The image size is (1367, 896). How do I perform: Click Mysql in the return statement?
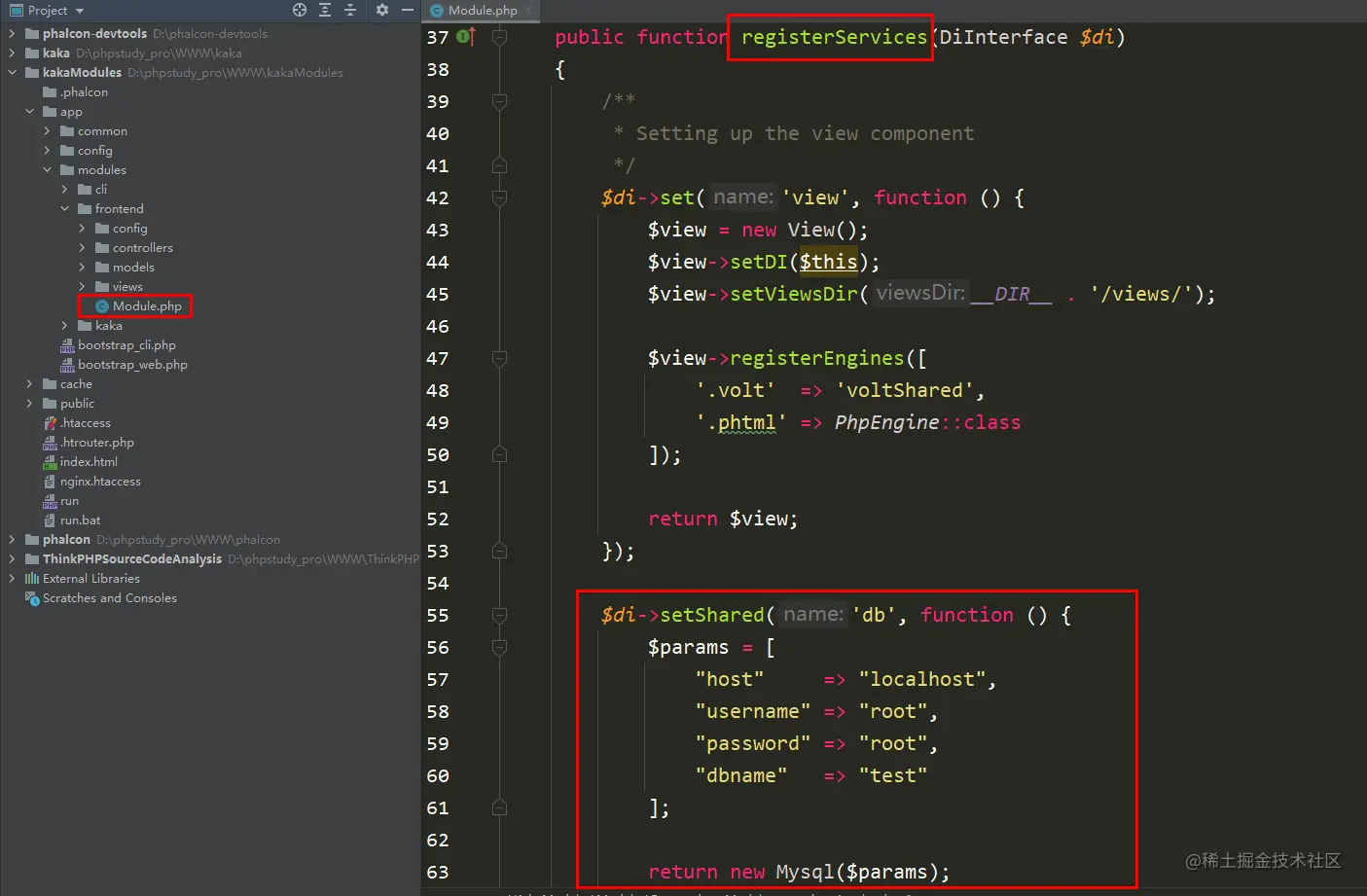pyautogui.click(x=806, y=872)
